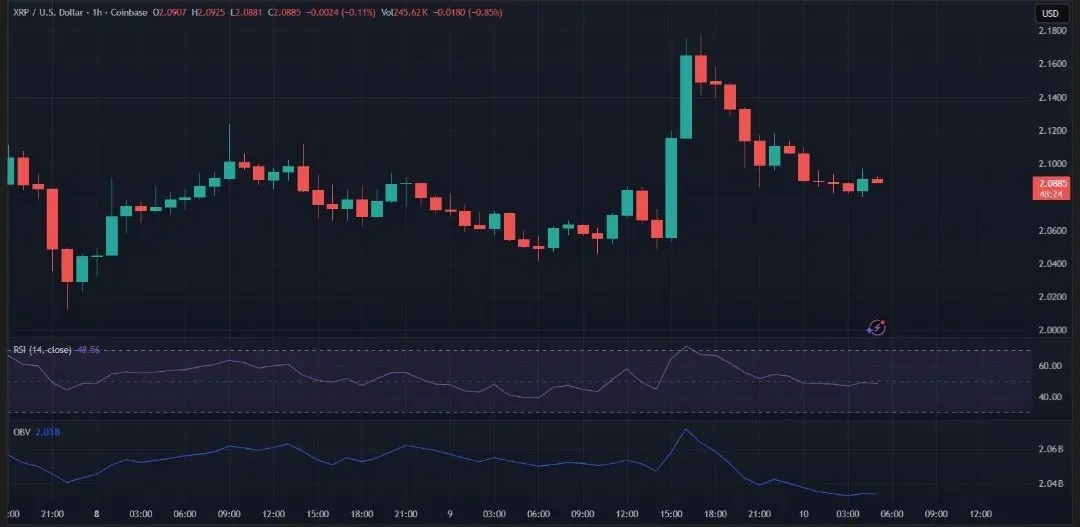Image resolution: width=1080 pixels, height=527 pixels.
Task: Click the current price label 2.0885
Action: click(1050, 183)
